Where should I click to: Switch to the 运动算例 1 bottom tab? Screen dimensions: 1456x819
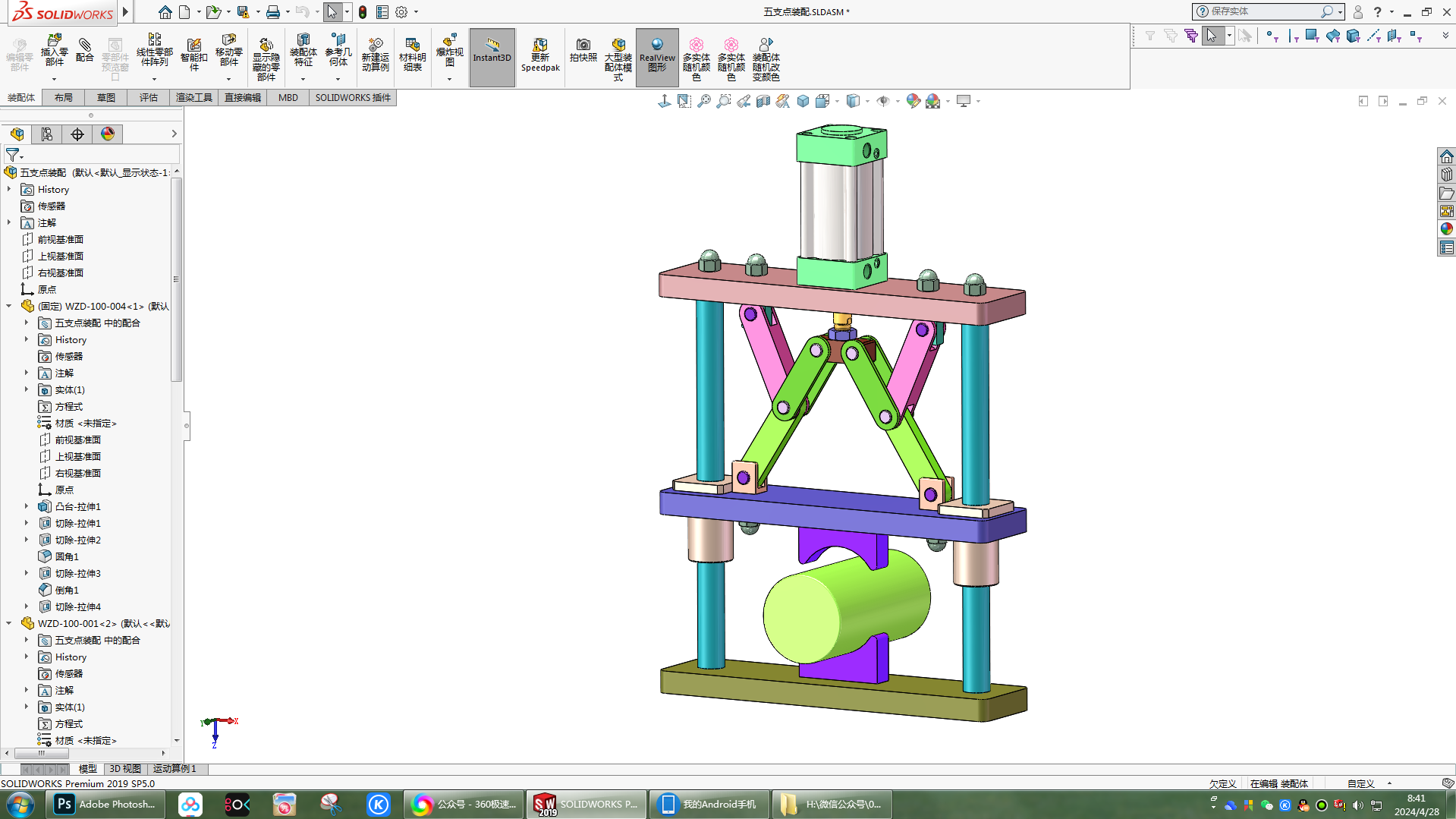click(175, 769)
